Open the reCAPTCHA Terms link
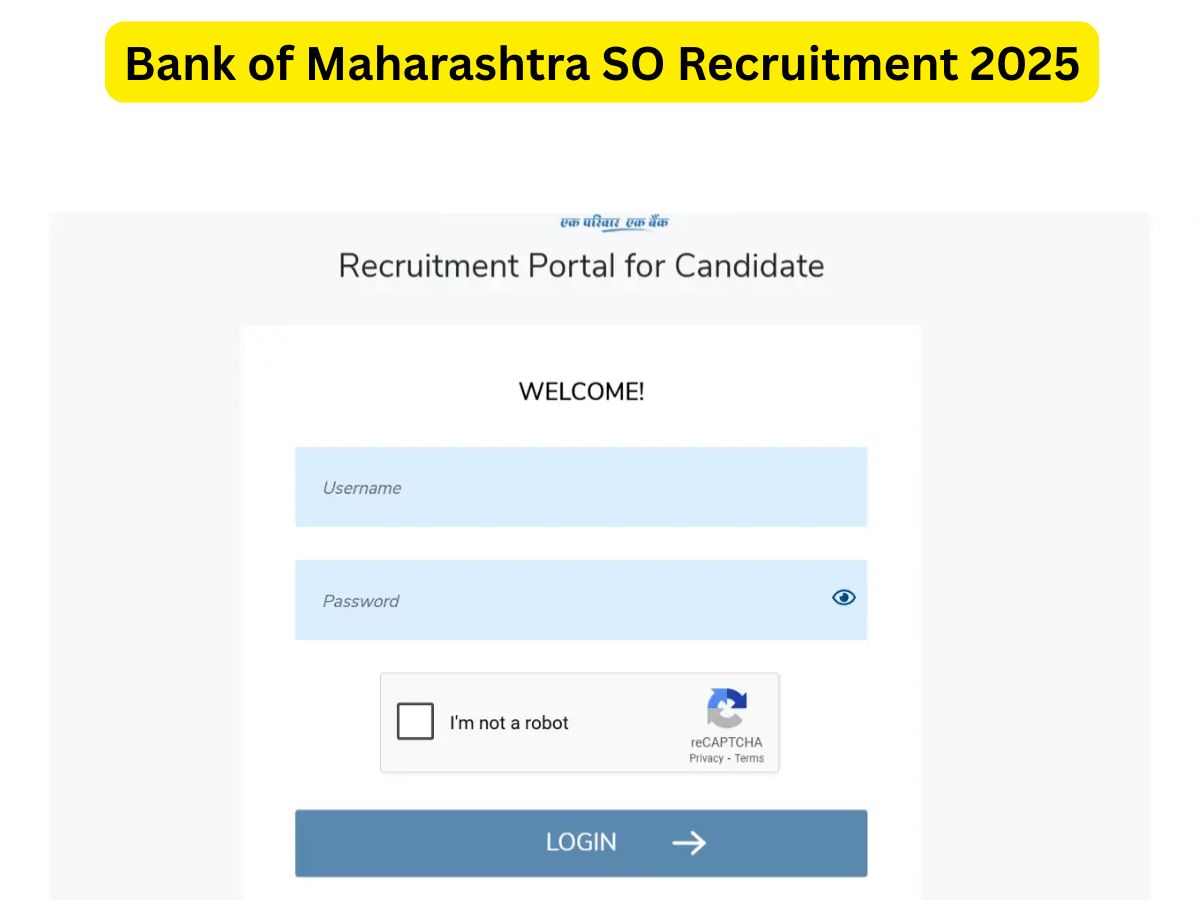 (749, 758)
